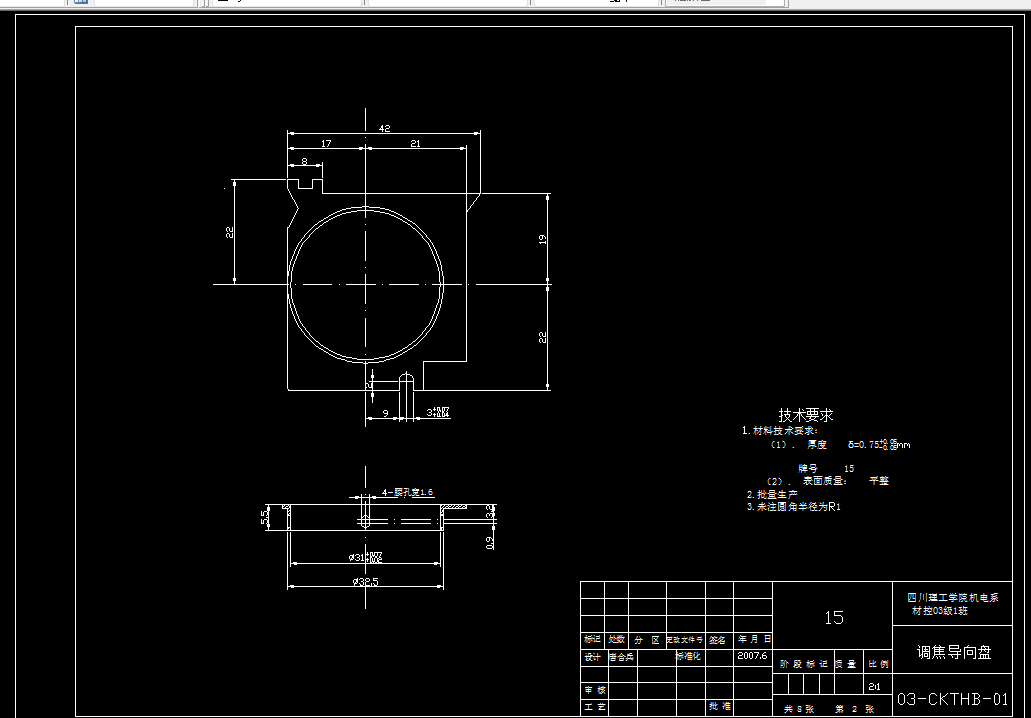Select the 表面质量 label

tap(825, 481)
